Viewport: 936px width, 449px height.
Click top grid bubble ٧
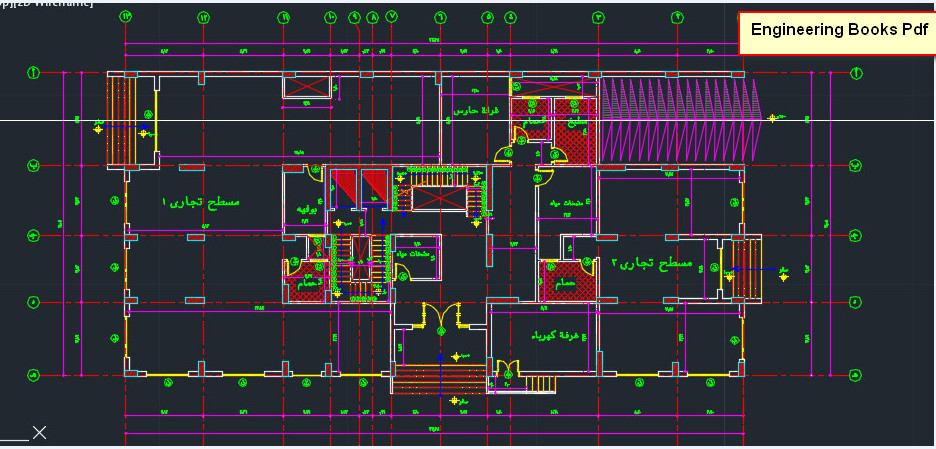pyautogui.click(x=392, y=17)
